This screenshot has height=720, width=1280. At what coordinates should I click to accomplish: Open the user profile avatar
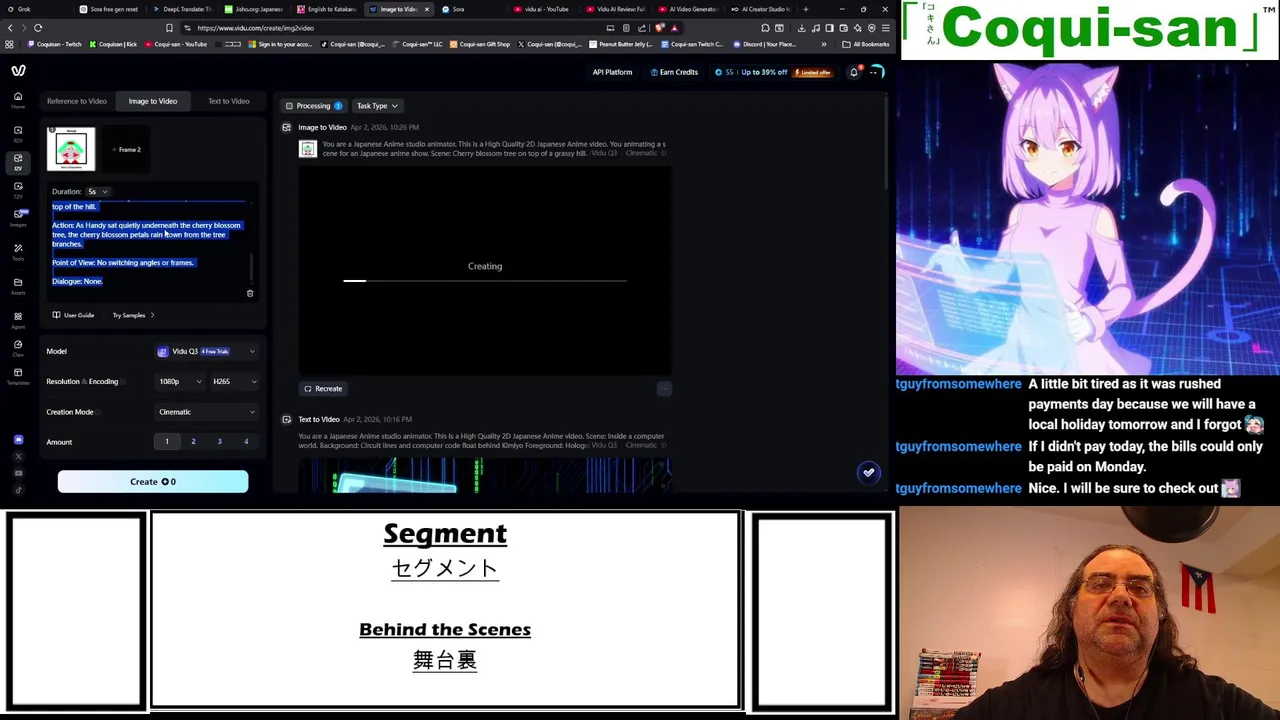(876, 72)
